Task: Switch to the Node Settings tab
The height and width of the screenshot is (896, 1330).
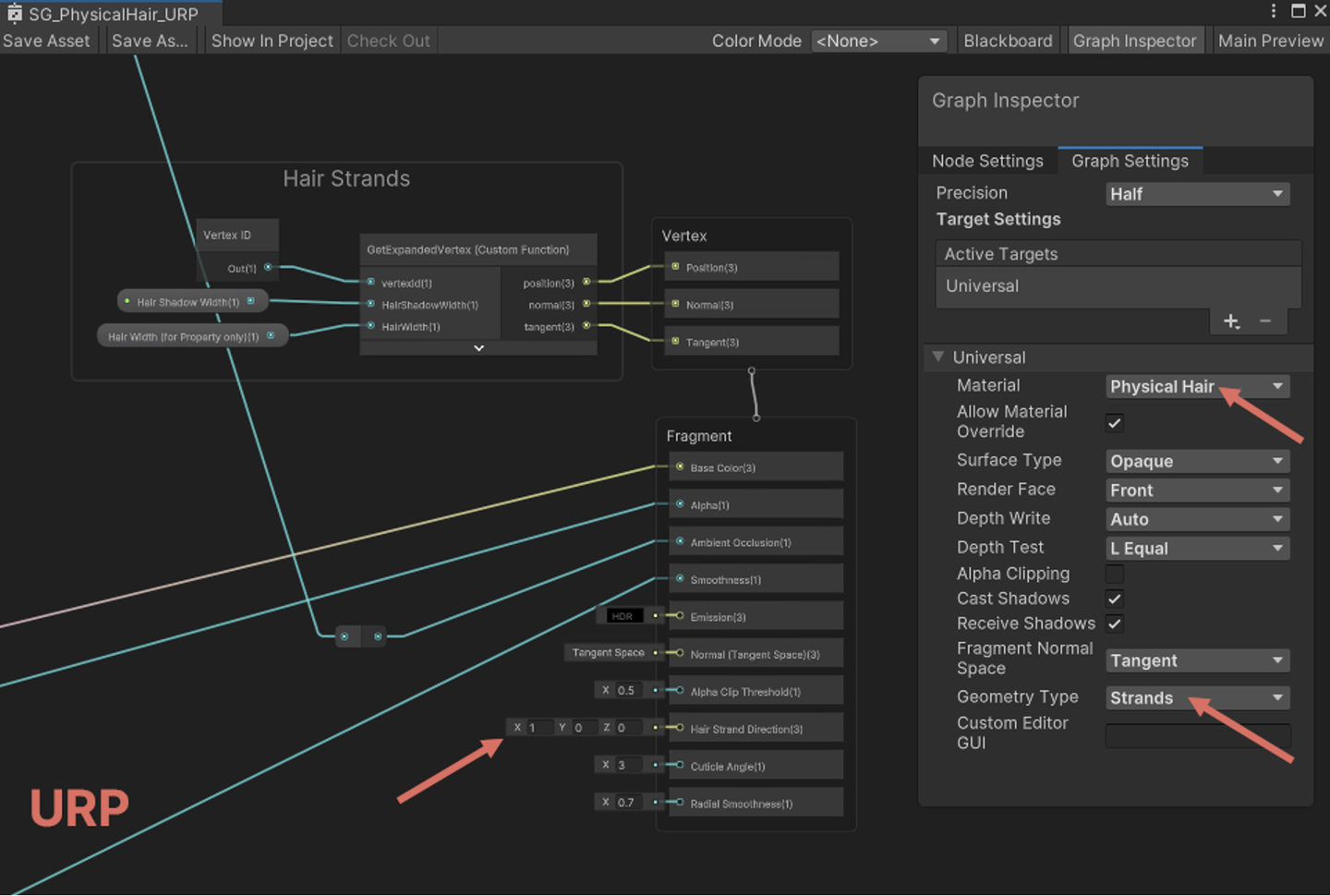Action: click(x=987, y=161)
